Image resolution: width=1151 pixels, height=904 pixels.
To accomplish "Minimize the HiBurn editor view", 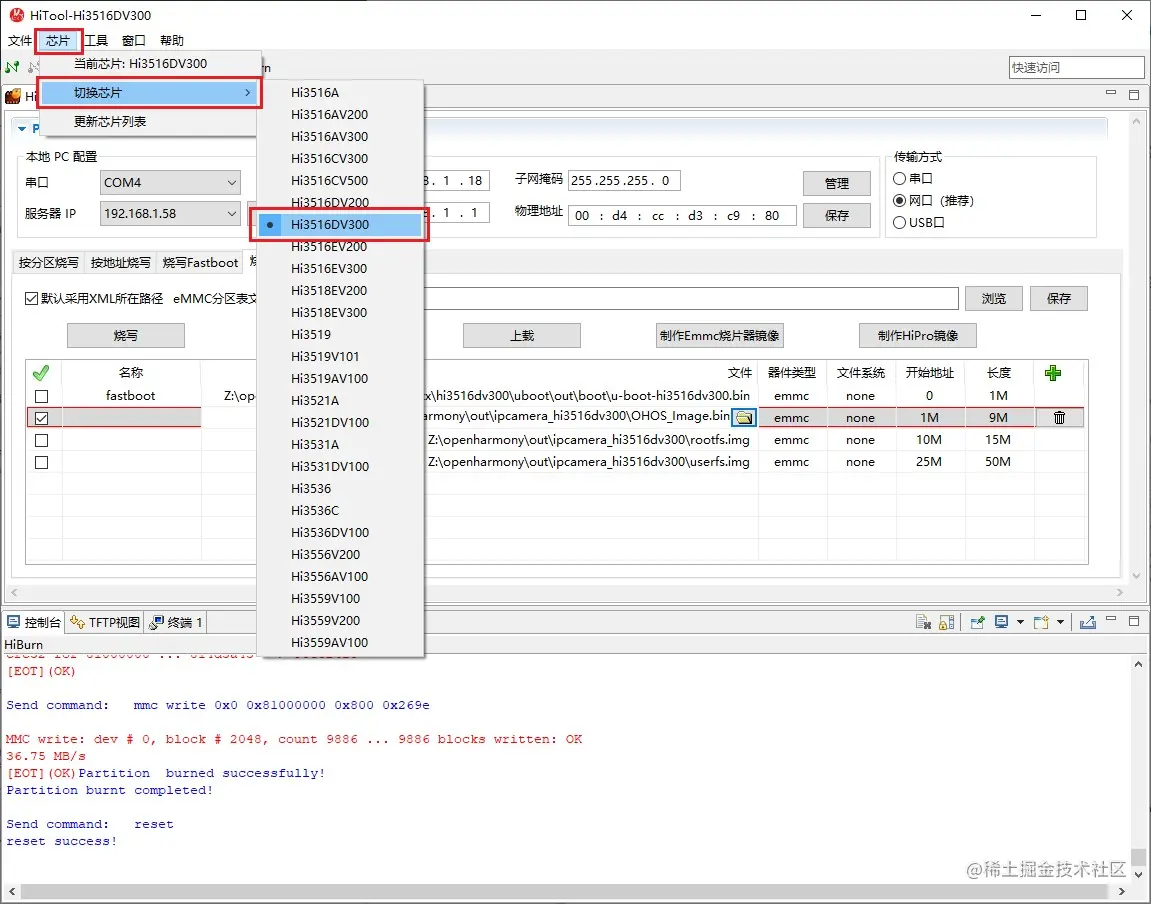I will click(x=1111, y=92).
